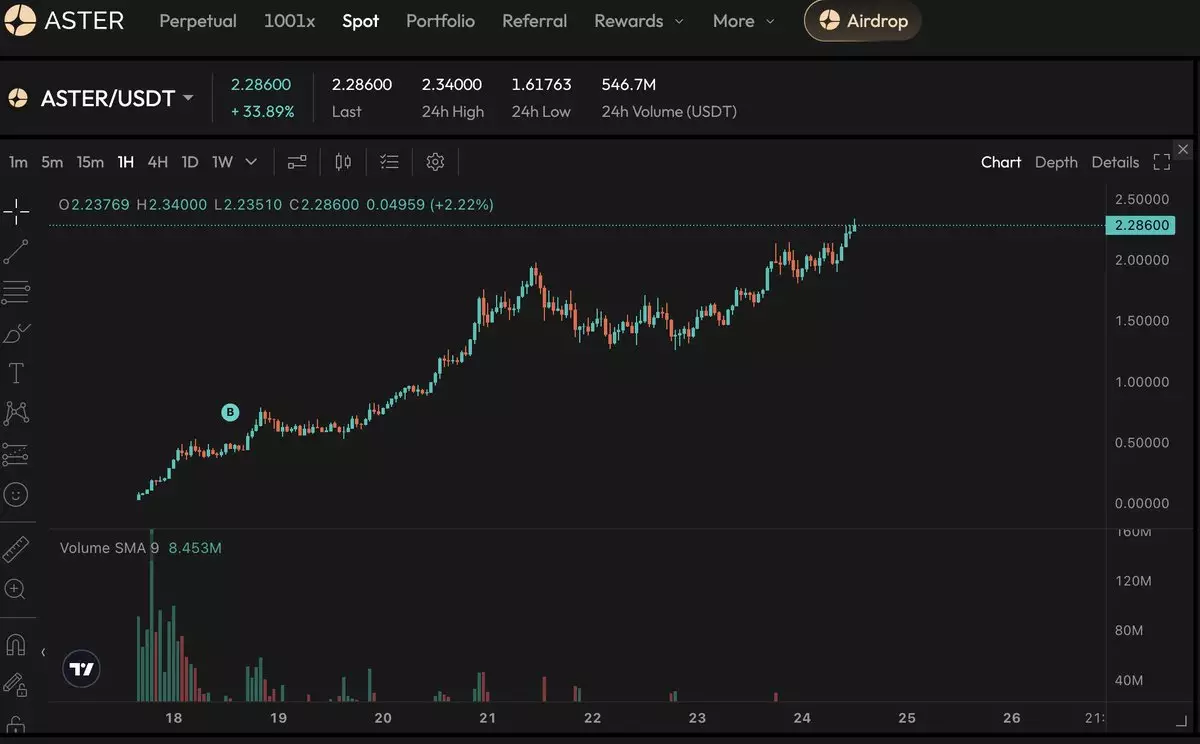Open the indicators panel icon
The height and width of the screenshot is (744, 1200).
(297, 162)
